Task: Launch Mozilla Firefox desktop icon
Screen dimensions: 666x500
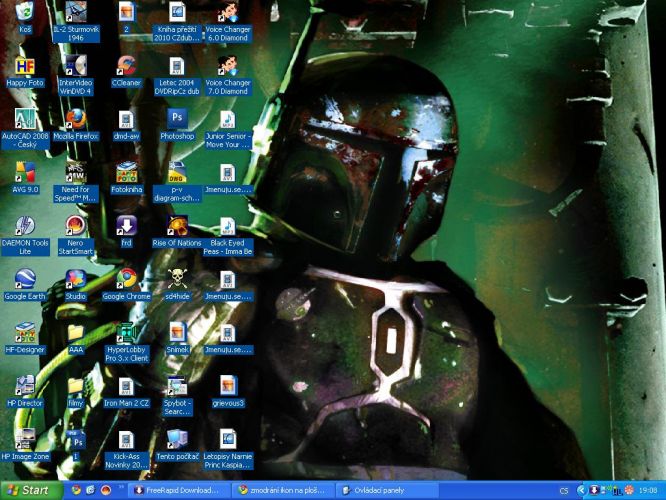Action: tap(76, 125)
